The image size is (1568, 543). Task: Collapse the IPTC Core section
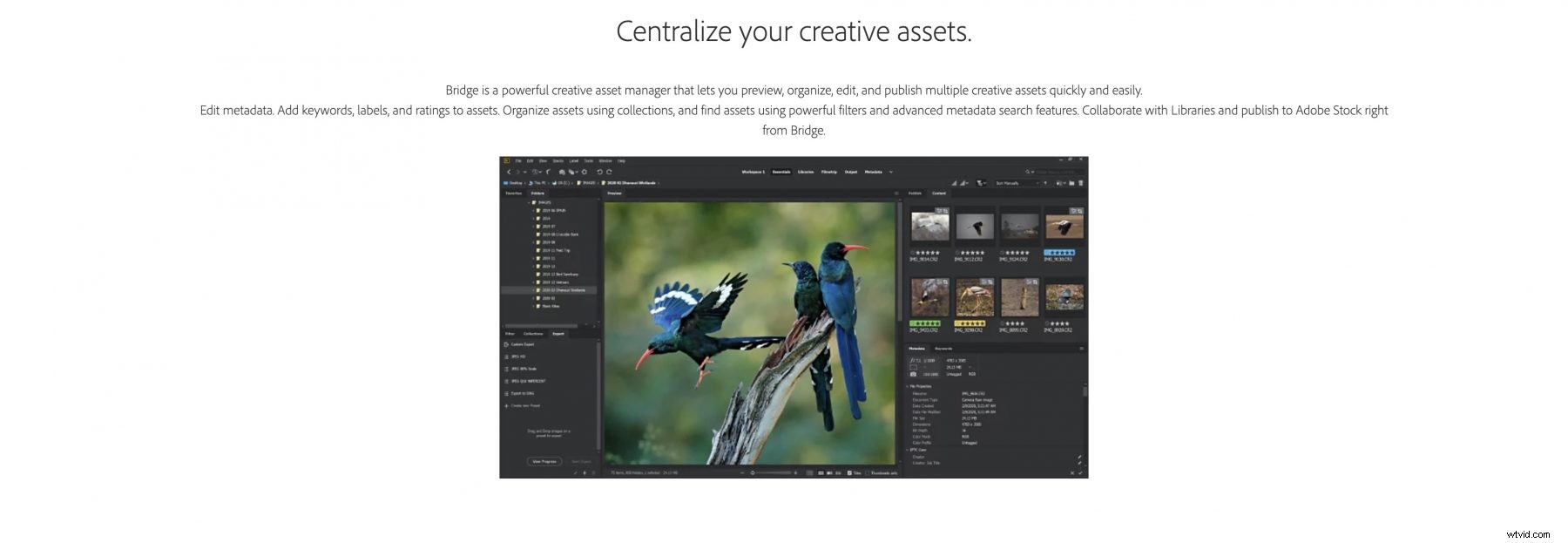[x=907, y=450]
